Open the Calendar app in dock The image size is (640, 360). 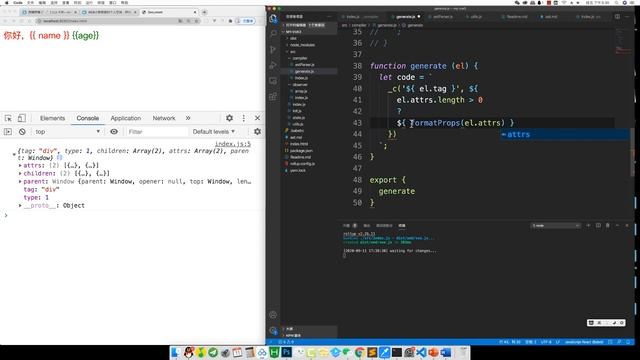pos(238,352)
